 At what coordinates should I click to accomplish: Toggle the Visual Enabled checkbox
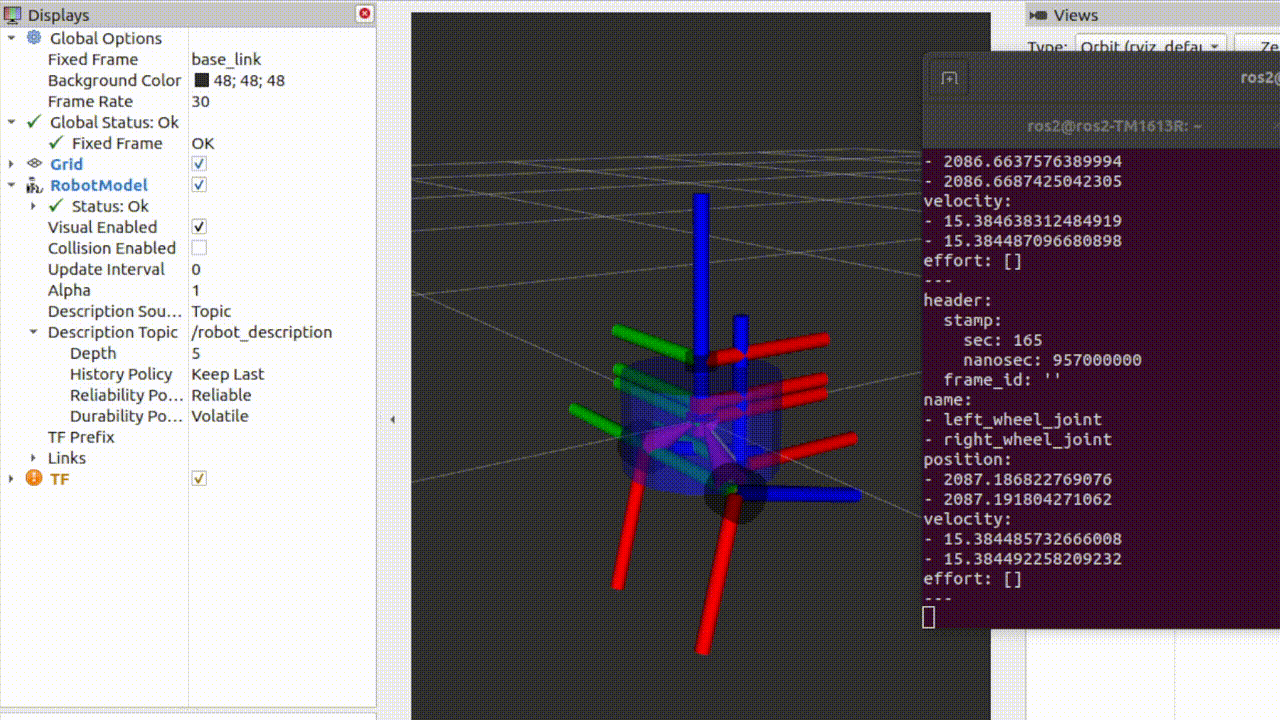coord(199,227)
